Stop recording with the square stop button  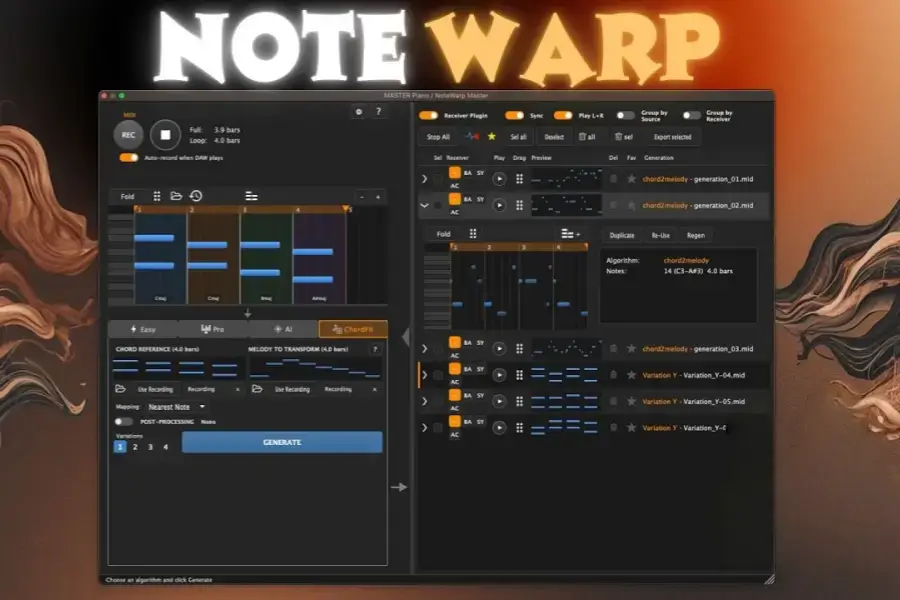165,135
